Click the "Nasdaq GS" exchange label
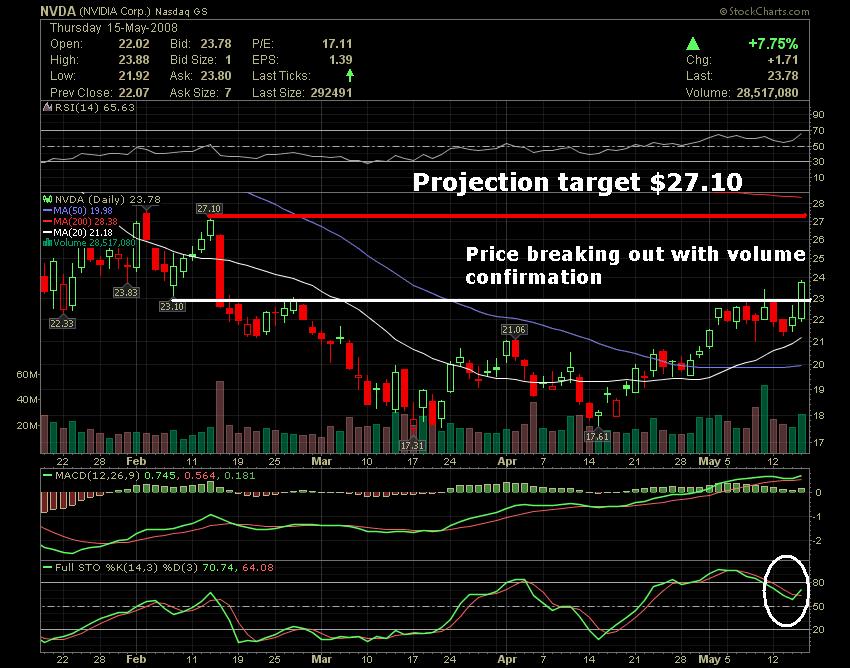850x668 pixels. click(182, 11)
